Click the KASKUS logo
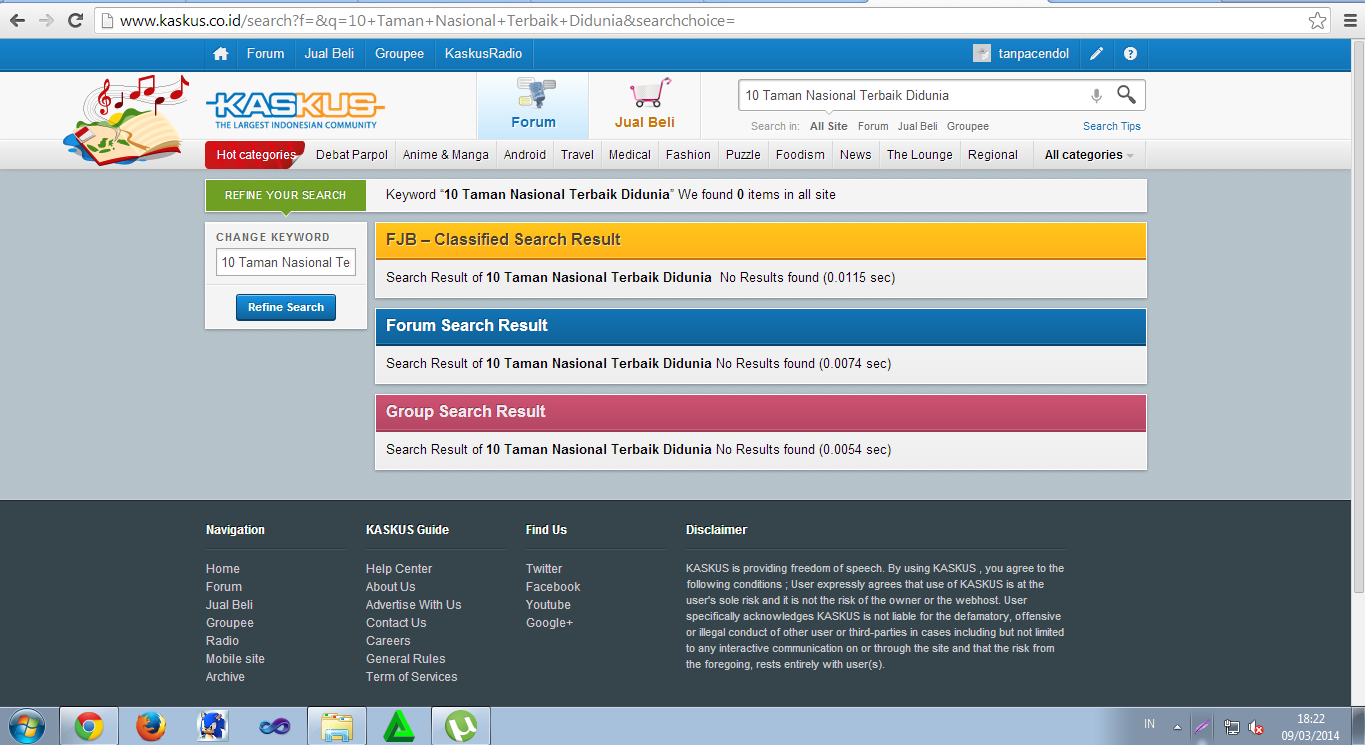The width and height of the screenshot is (1365, 745). pyautogui.click(x=295, y=110)
